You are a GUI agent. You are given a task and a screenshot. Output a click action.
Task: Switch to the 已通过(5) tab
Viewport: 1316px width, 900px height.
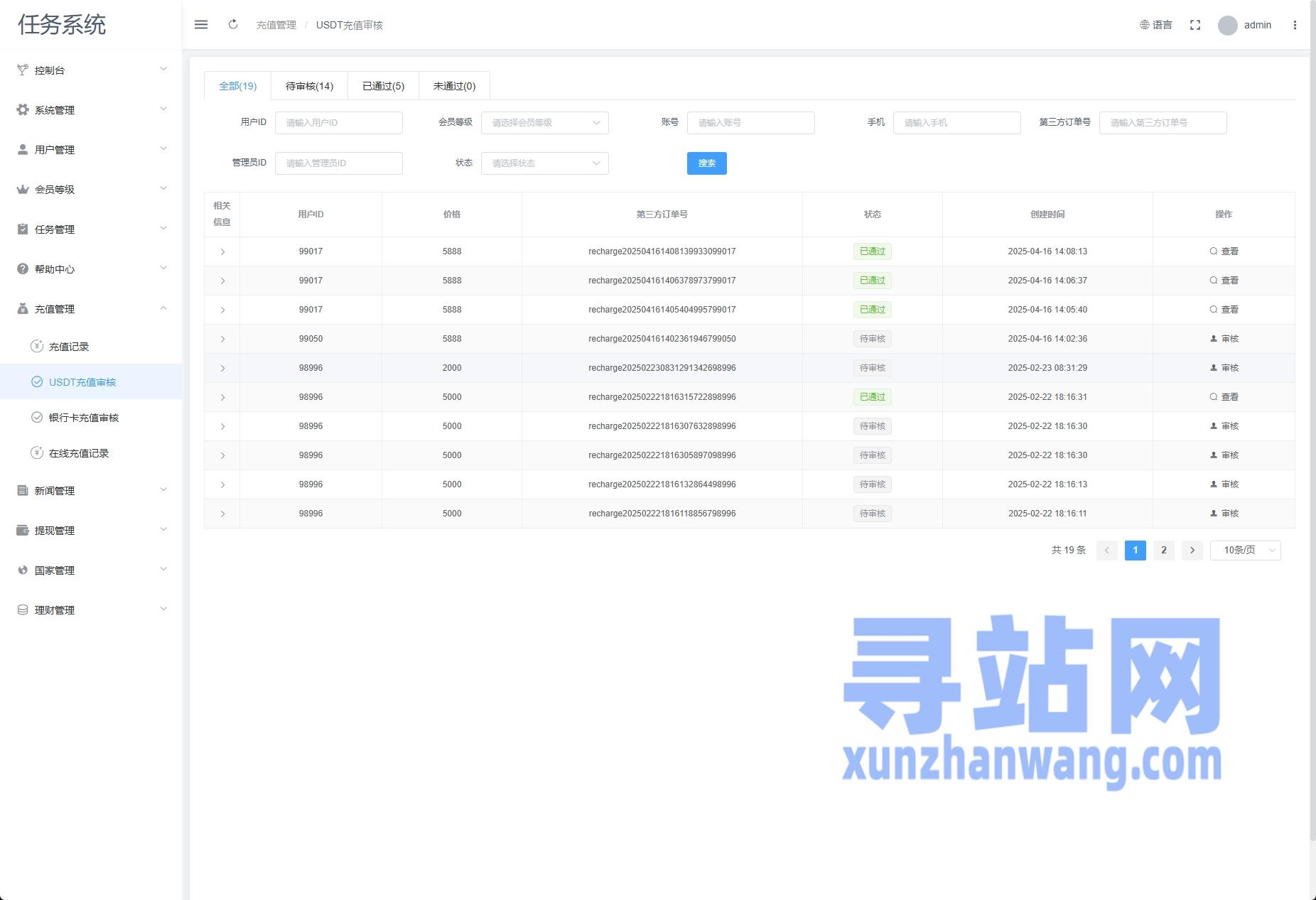coord(383,86)
